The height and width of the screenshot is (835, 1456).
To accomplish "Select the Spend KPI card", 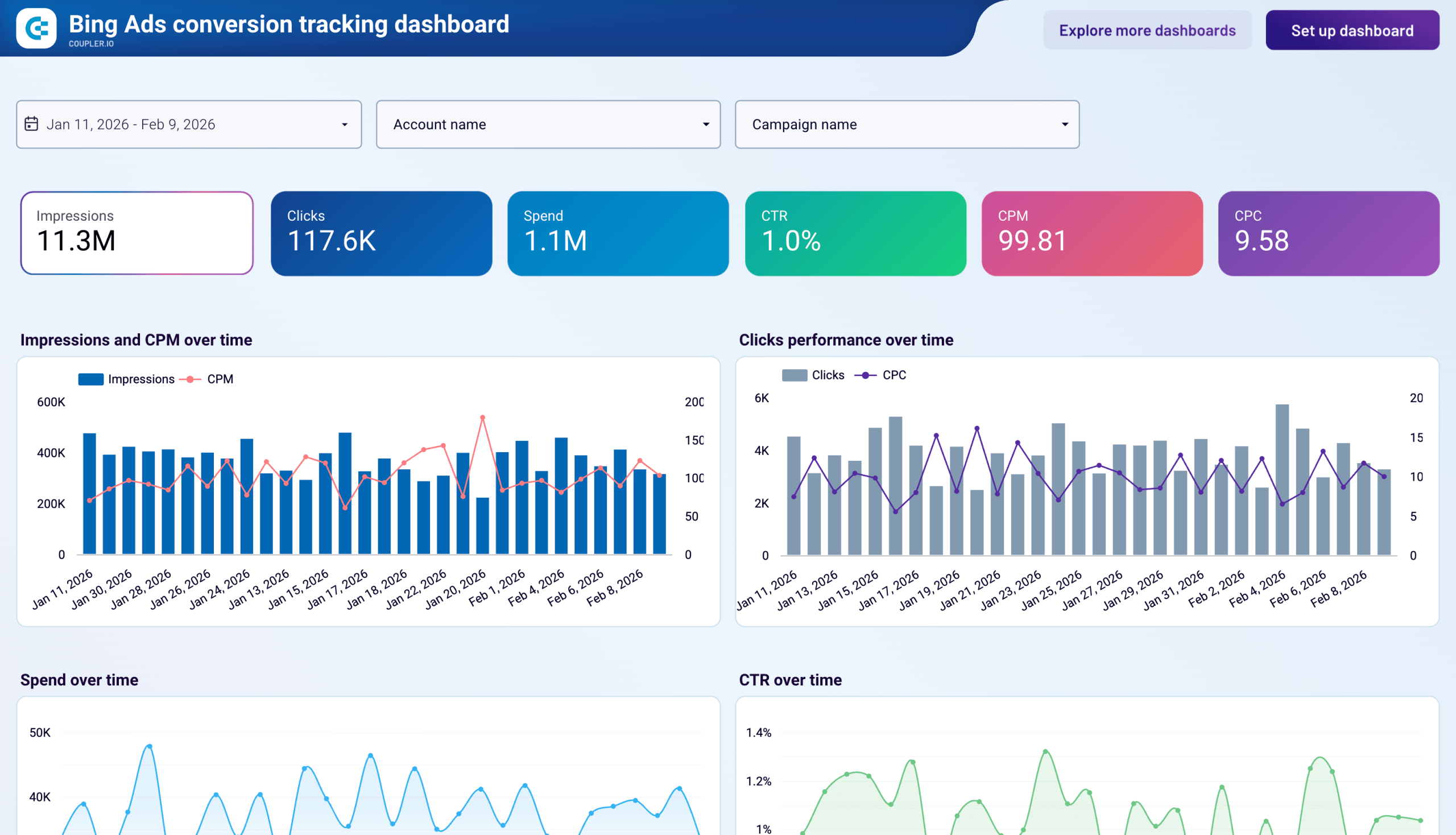I will pos(618,233).
